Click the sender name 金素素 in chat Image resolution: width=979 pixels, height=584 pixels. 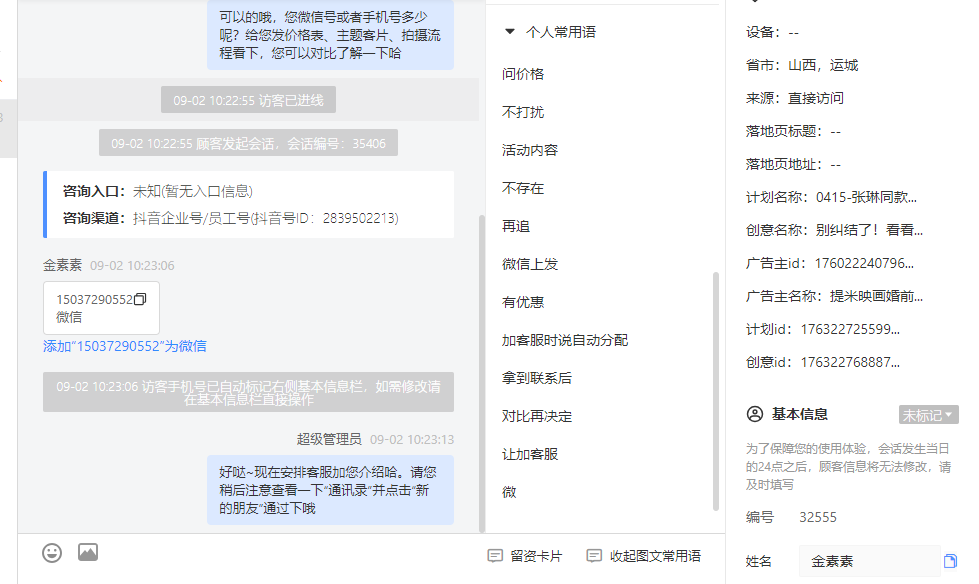62,265
